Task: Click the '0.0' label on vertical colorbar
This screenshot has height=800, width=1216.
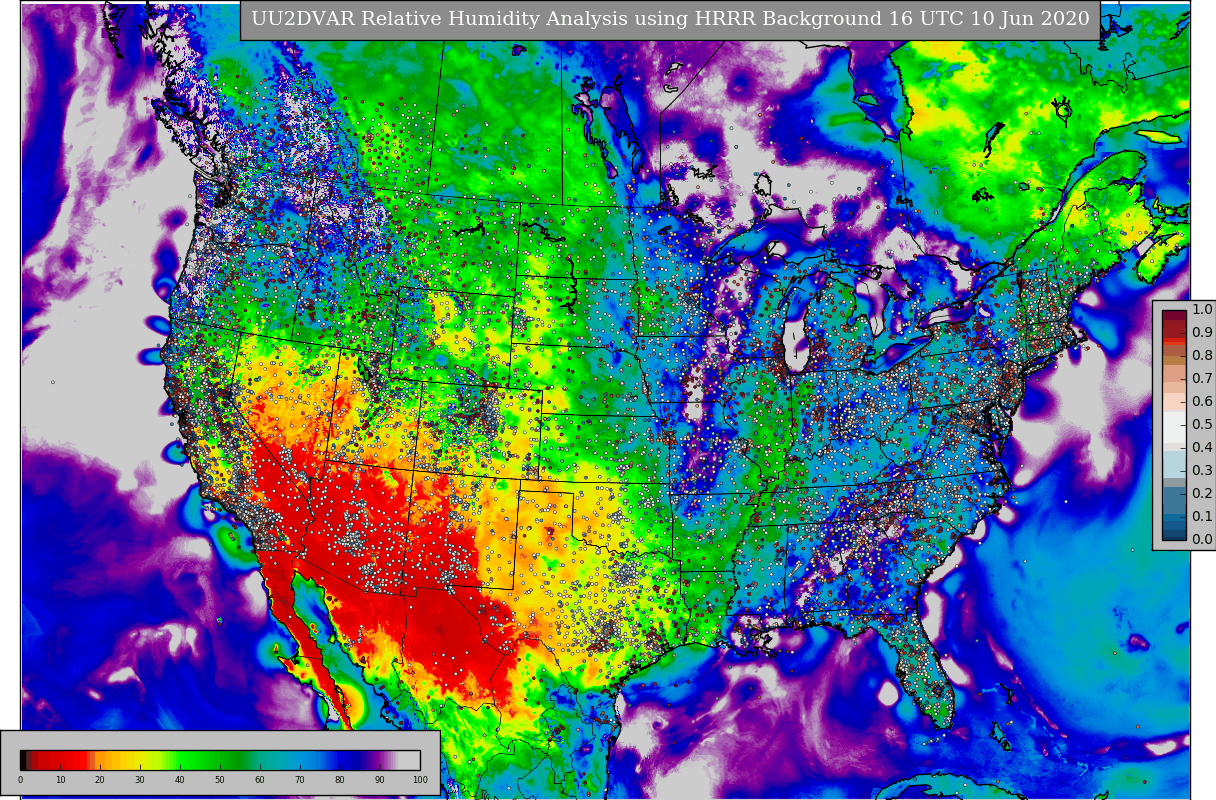Action: tap(1202, 540)
